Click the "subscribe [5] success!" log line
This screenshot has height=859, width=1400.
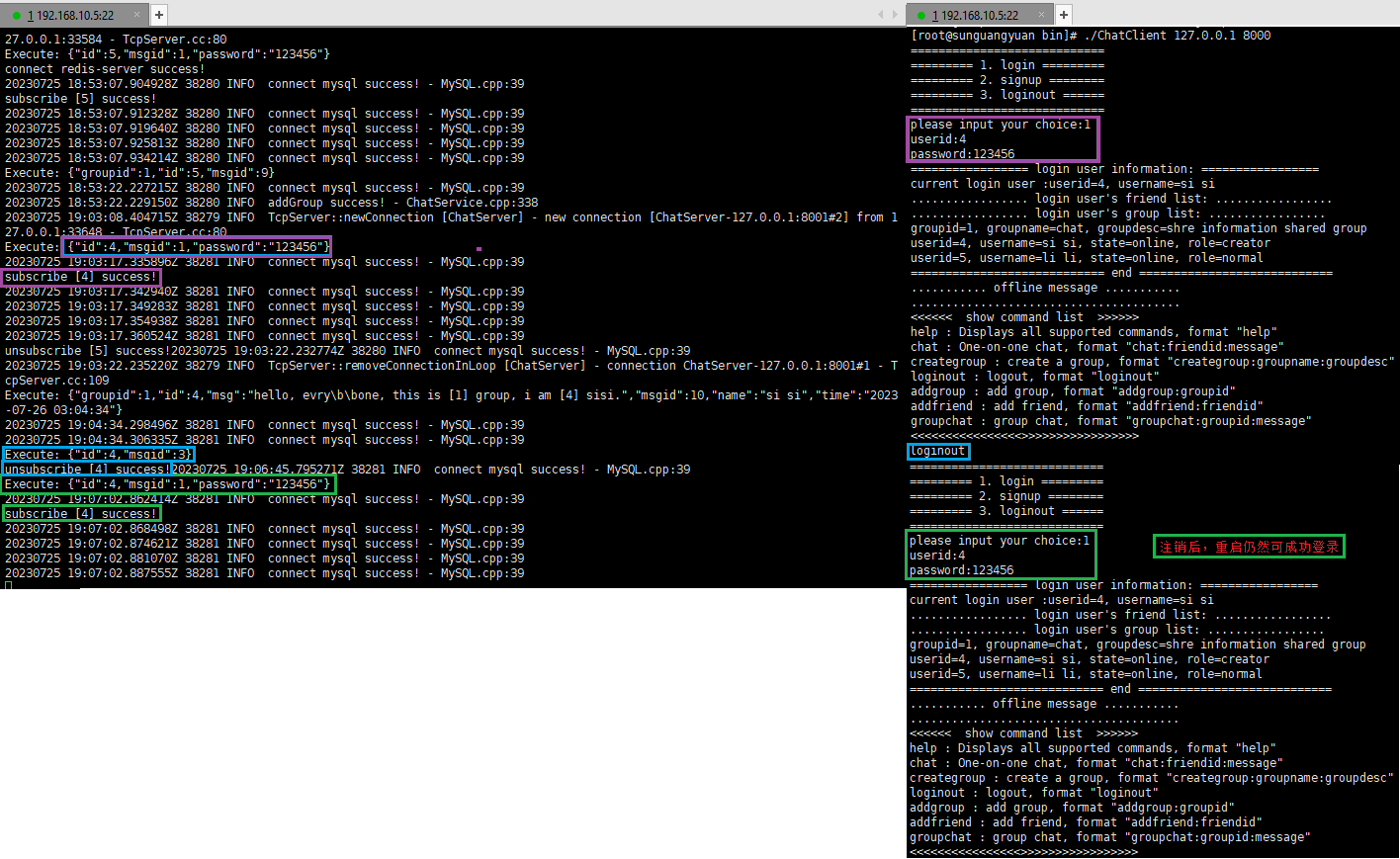tap(80, 99)
